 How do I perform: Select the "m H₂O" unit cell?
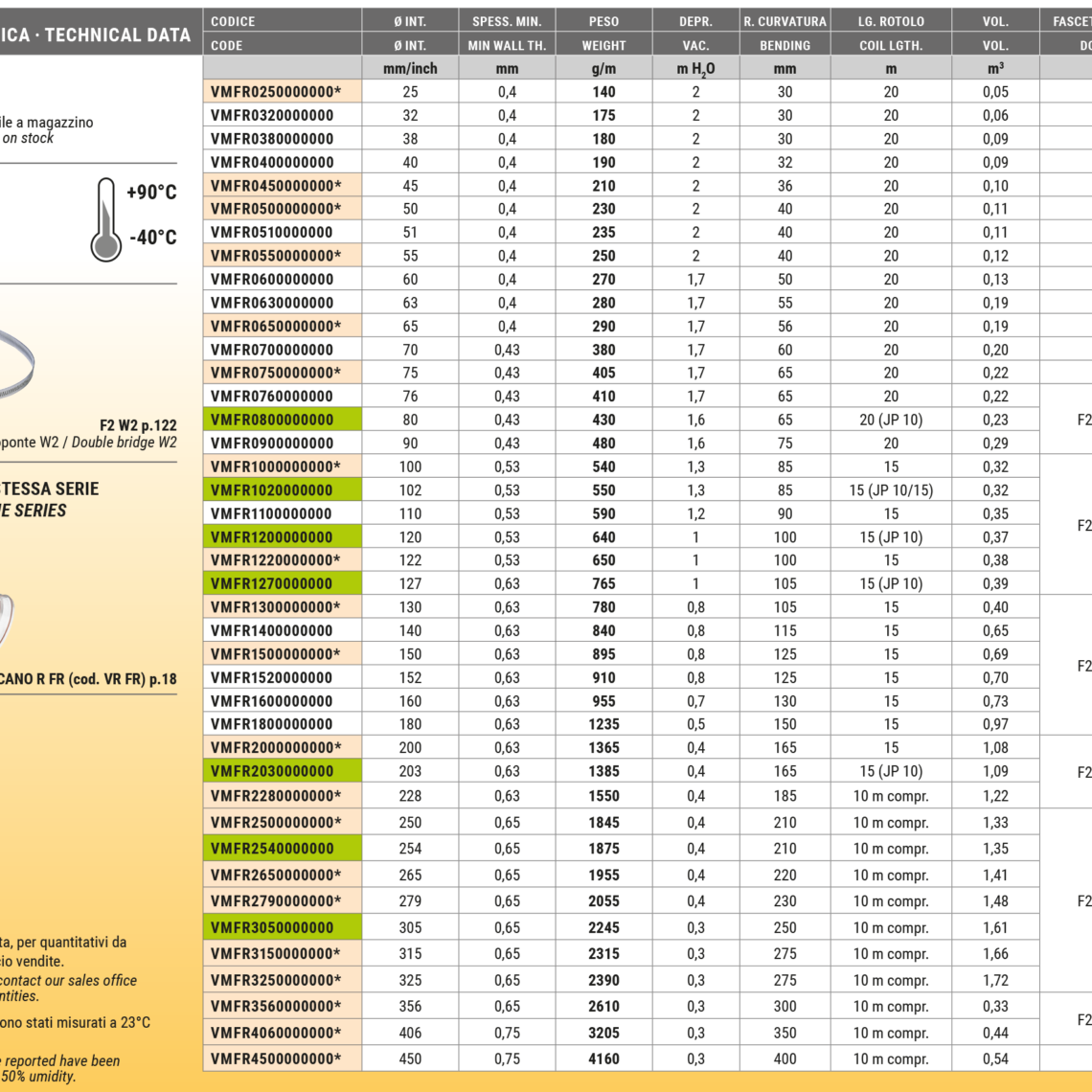tap(695, 68)
